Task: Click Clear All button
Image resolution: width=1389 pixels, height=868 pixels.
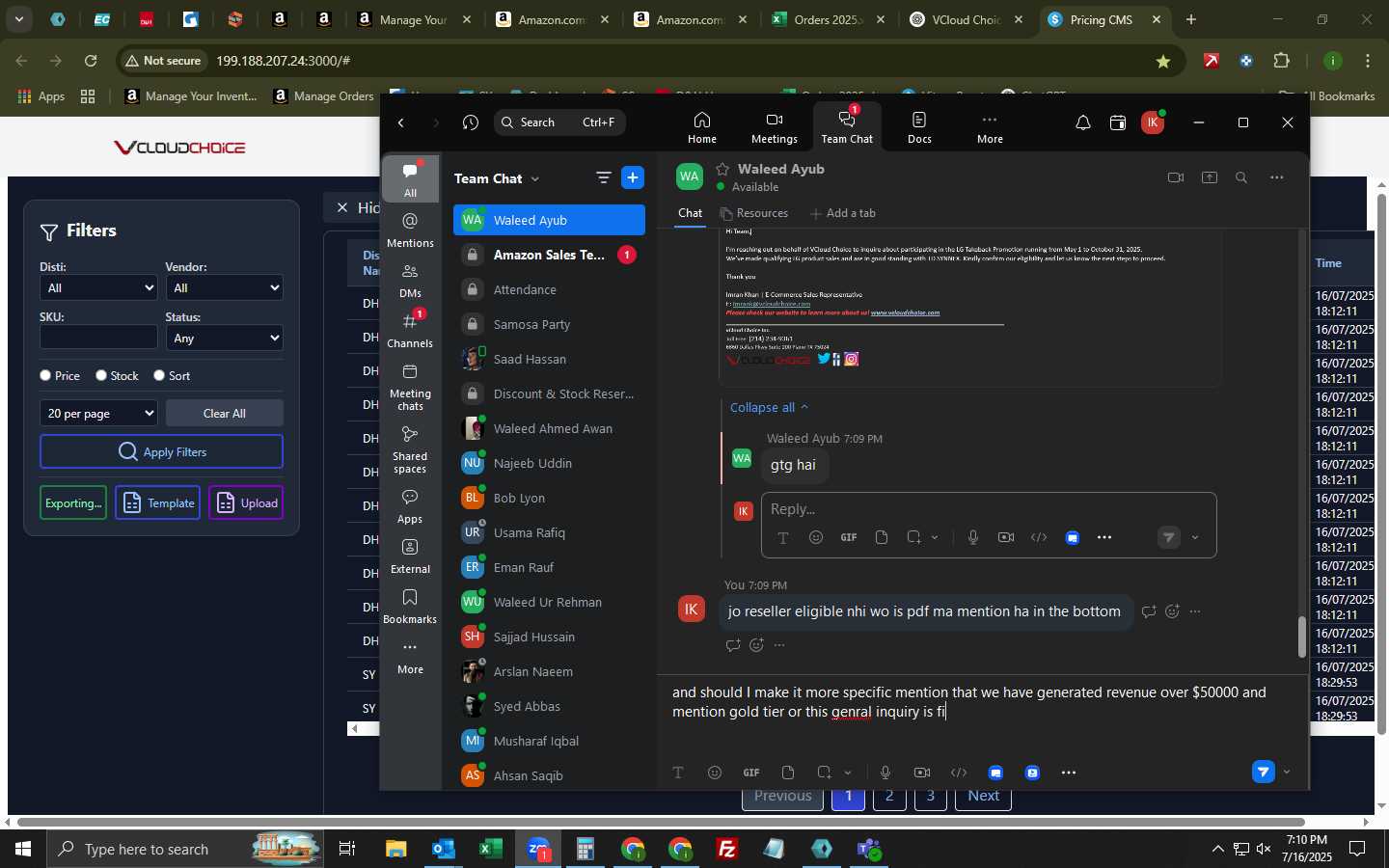Action: (225, 413)
